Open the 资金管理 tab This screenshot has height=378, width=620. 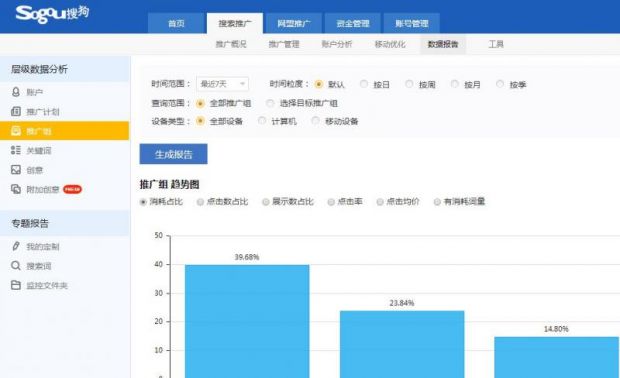[353, 23]
